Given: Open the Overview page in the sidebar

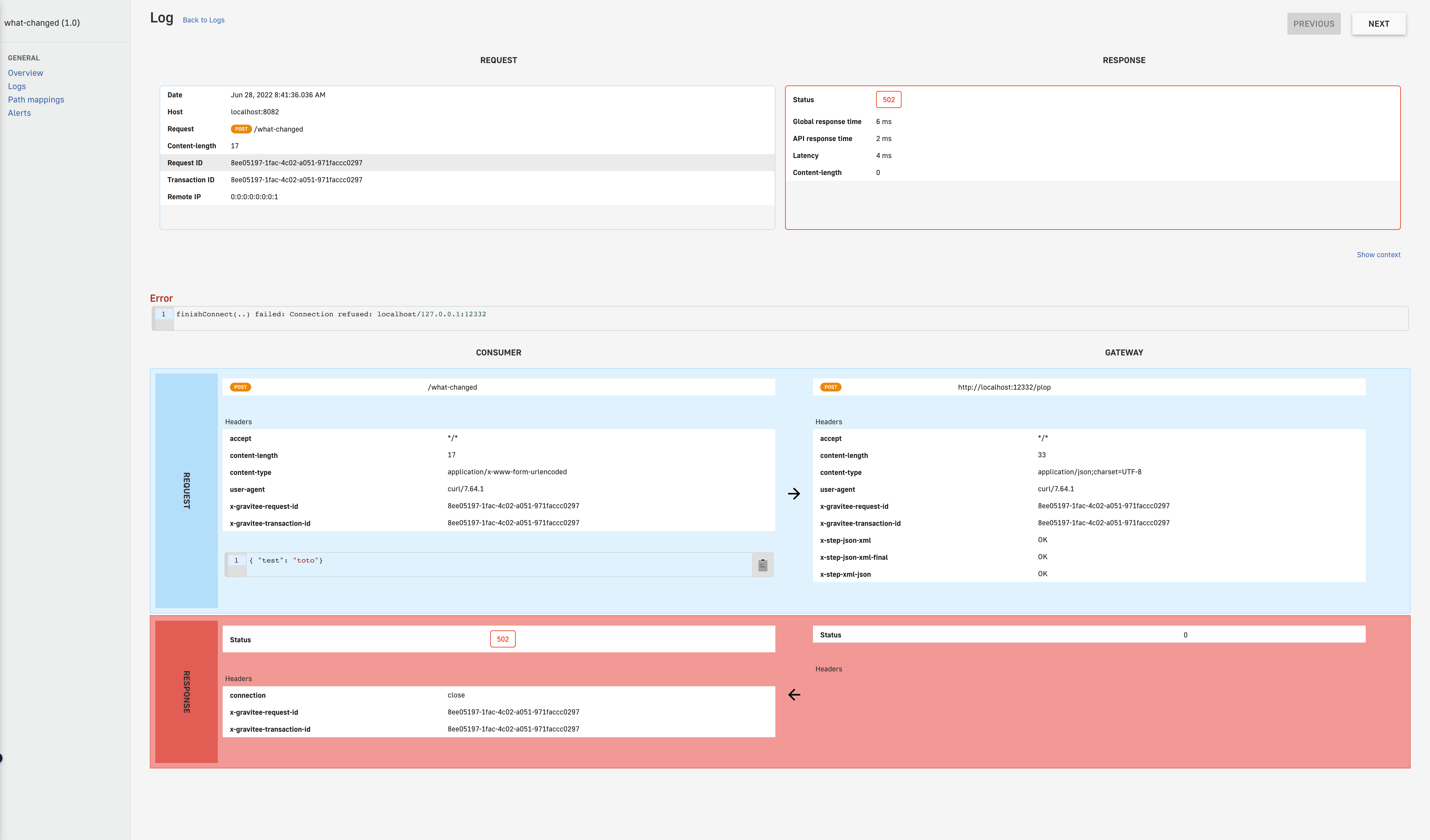Looking at the screenshot, I should click(25, 73).
